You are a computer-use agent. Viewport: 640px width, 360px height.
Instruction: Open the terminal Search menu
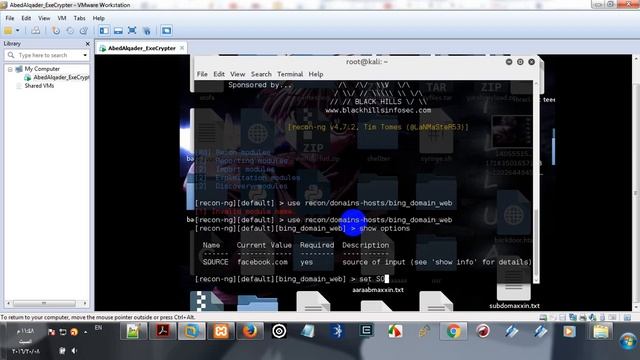tap(261, 74)
